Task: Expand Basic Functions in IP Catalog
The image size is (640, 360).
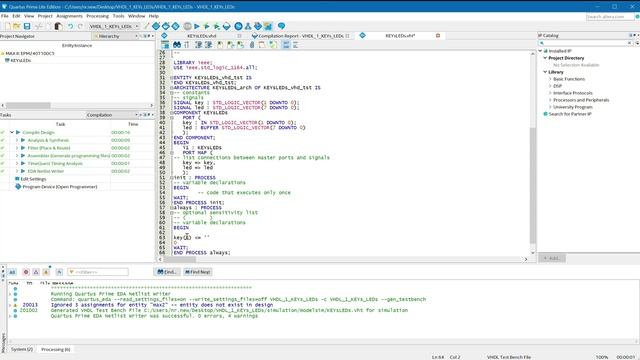Action: coord(550,79)
